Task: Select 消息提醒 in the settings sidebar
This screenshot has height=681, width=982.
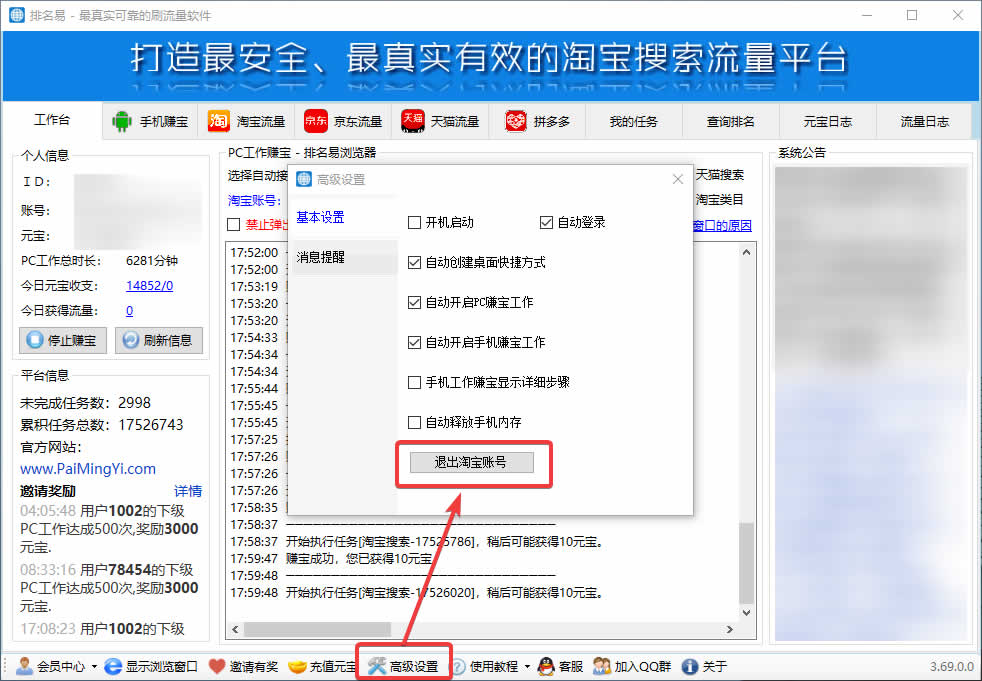Action: point(344,257)
